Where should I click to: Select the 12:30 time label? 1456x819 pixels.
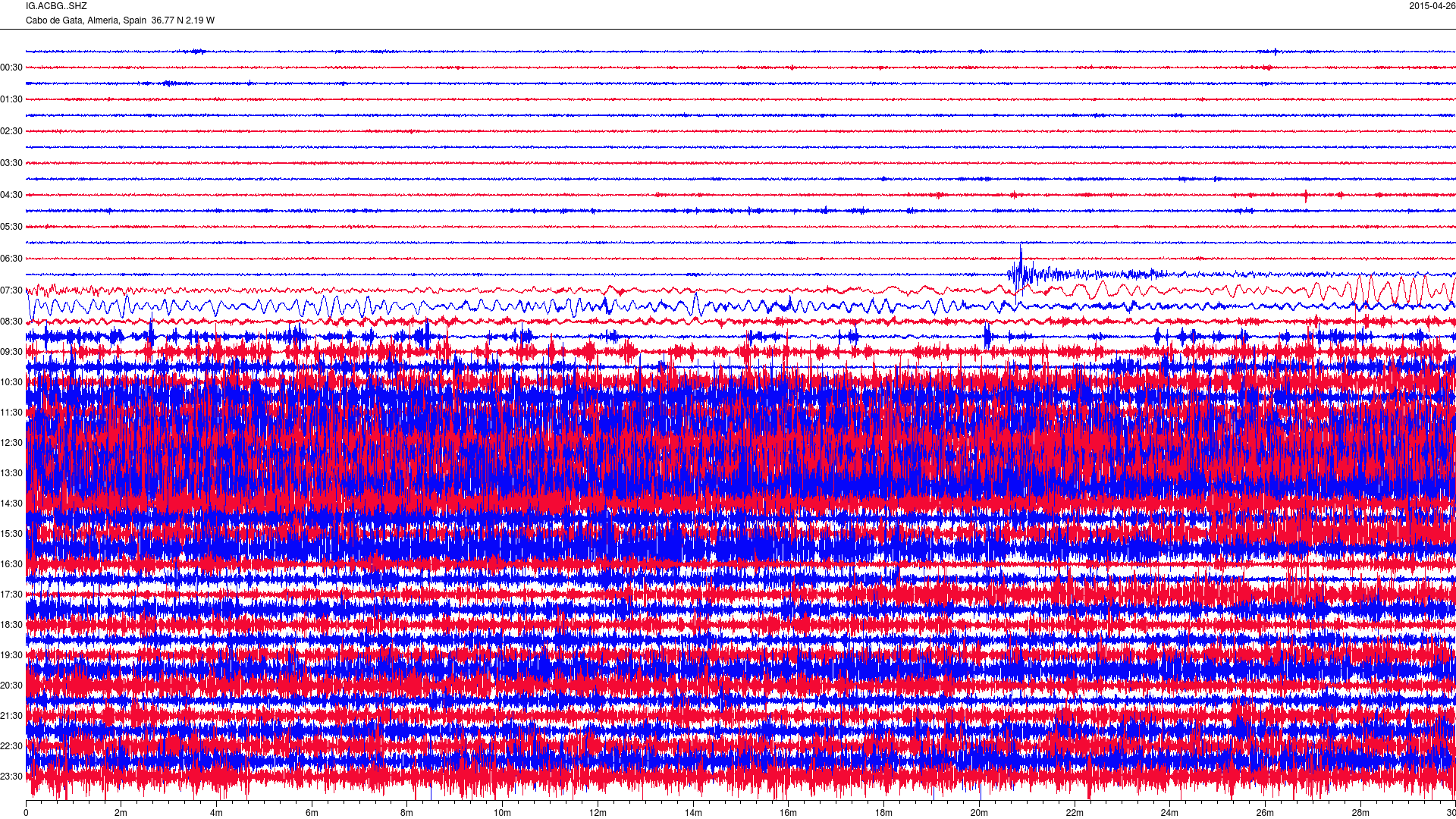11,443
